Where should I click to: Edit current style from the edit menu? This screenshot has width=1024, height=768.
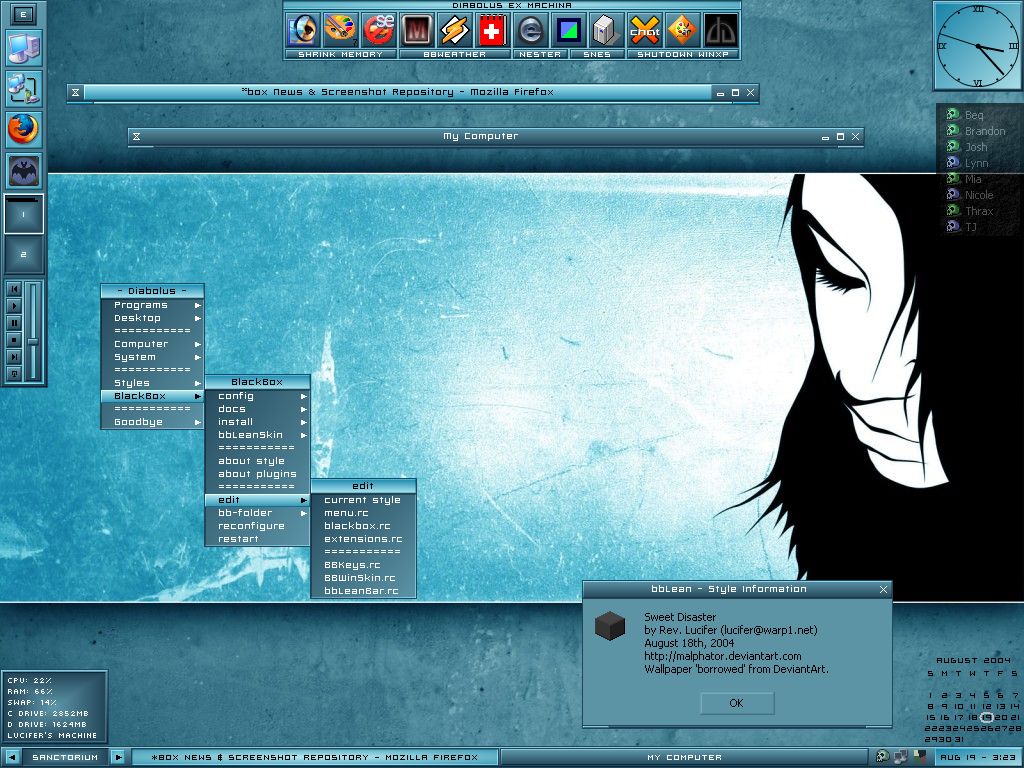[363, 500]
